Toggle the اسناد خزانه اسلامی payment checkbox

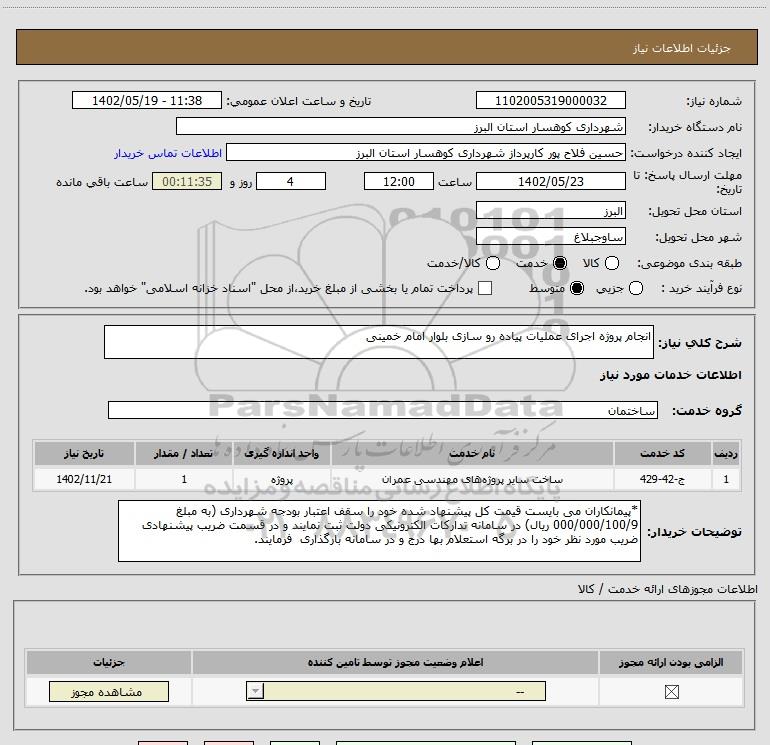485,288
